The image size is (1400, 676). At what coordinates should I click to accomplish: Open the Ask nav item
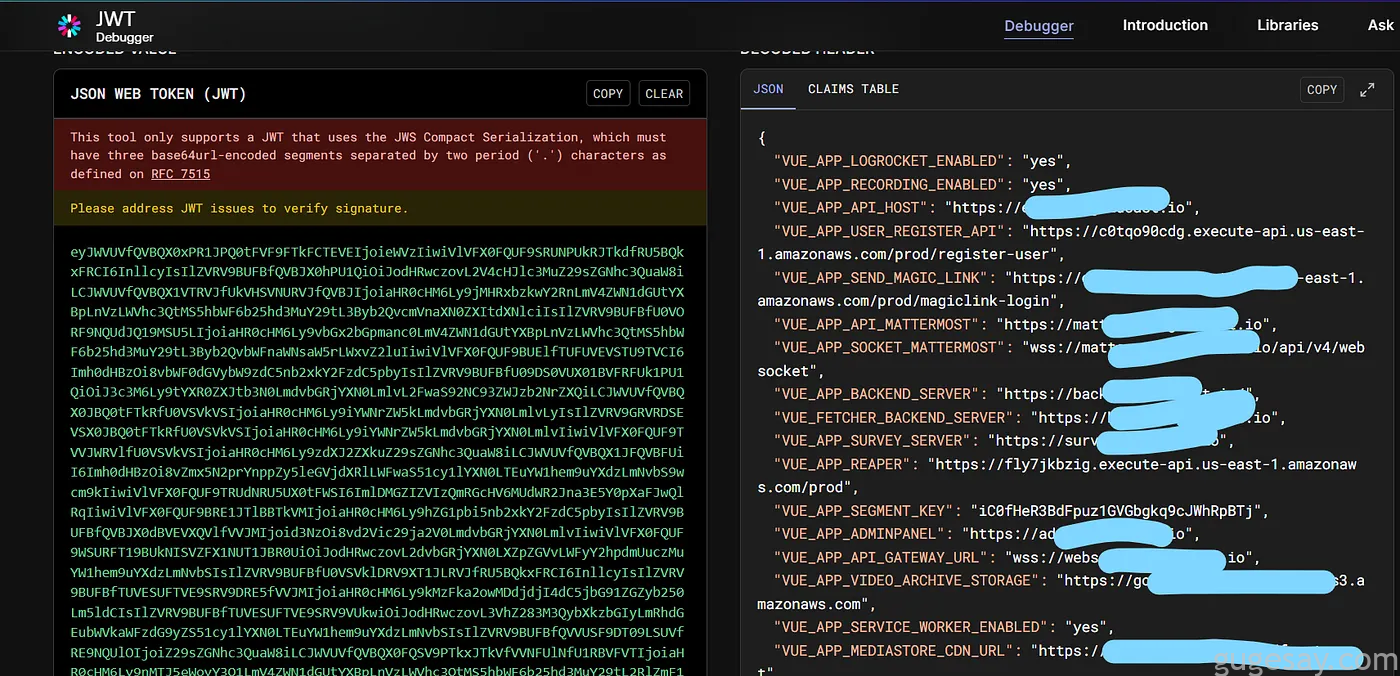[x=1380, y=25]
